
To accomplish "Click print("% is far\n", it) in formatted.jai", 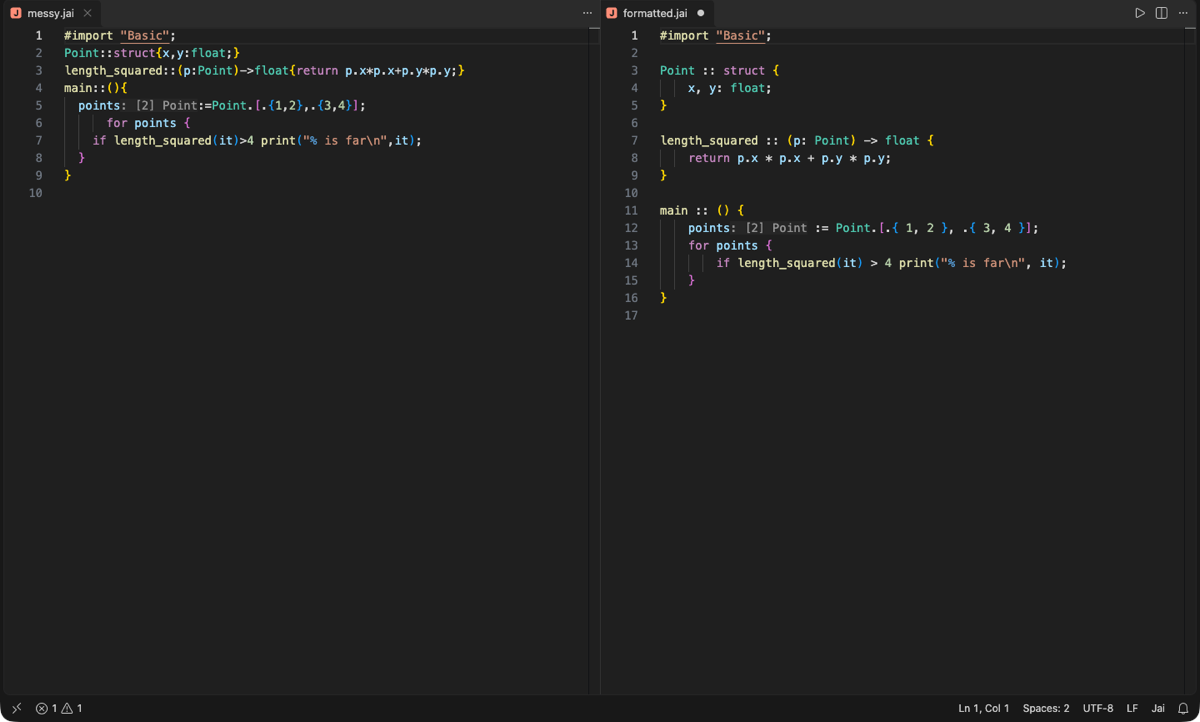I will pos(980,263).
